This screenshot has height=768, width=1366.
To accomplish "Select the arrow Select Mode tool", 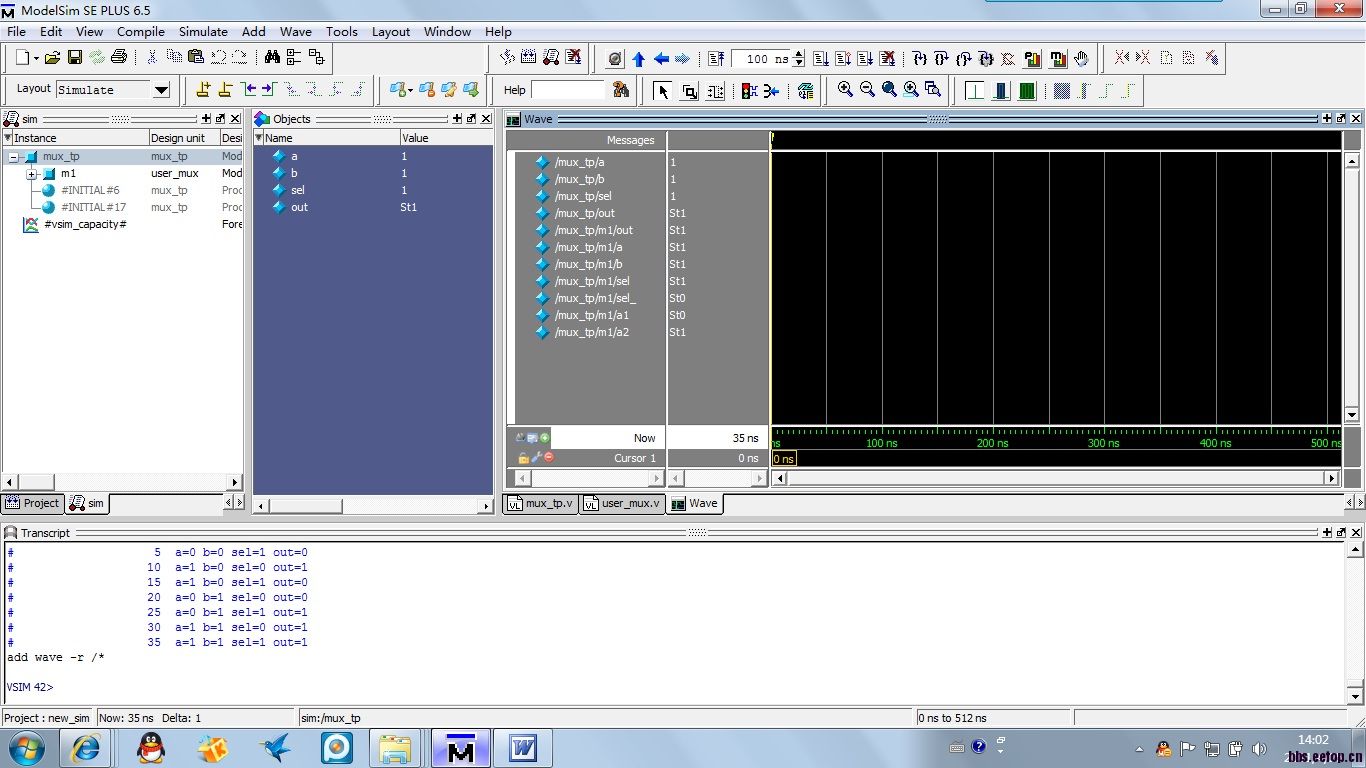I will (x=662, y=91).
